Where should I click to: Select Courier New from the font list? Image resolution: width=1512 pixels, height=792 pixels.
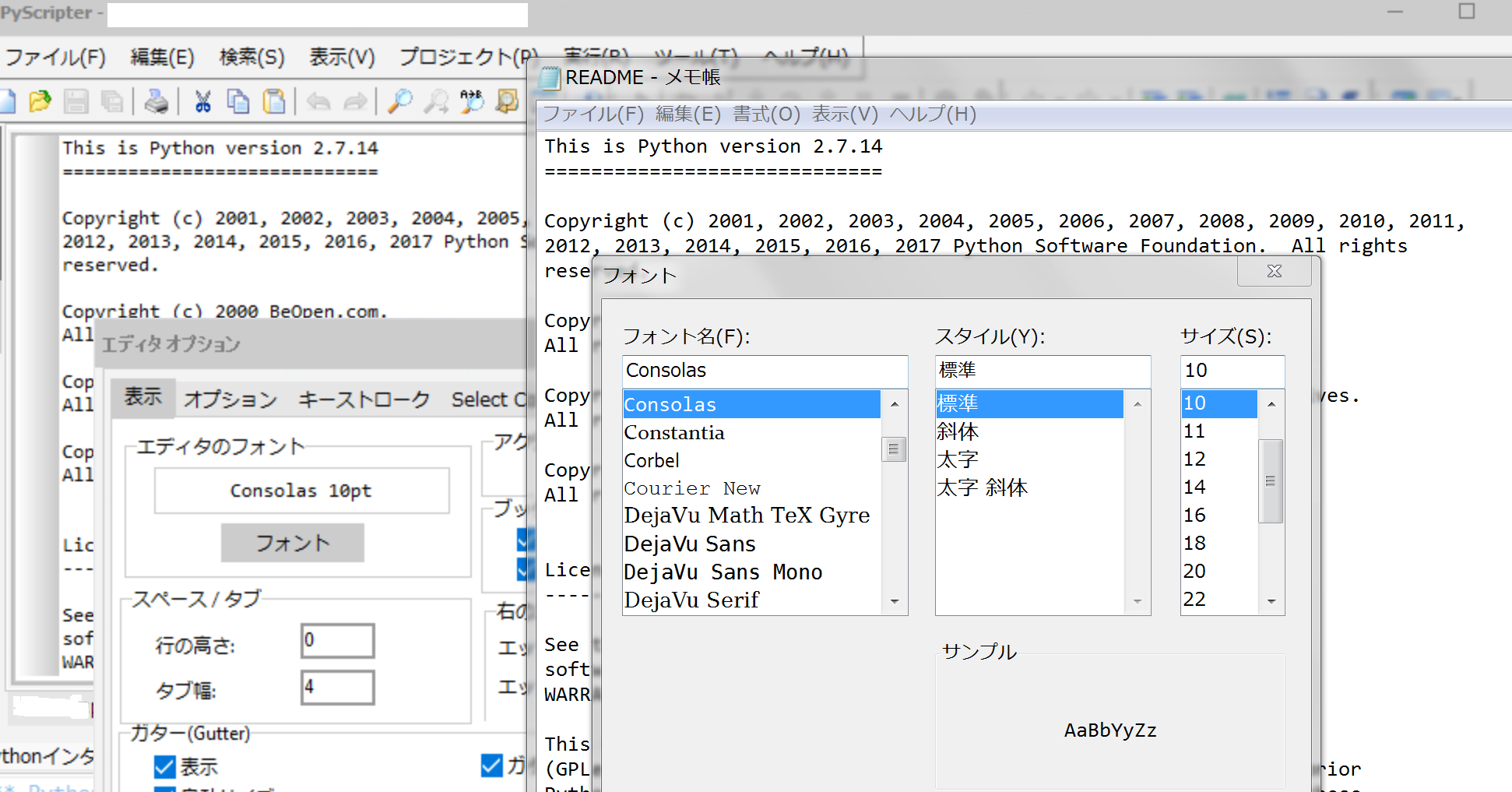point(691,488)
